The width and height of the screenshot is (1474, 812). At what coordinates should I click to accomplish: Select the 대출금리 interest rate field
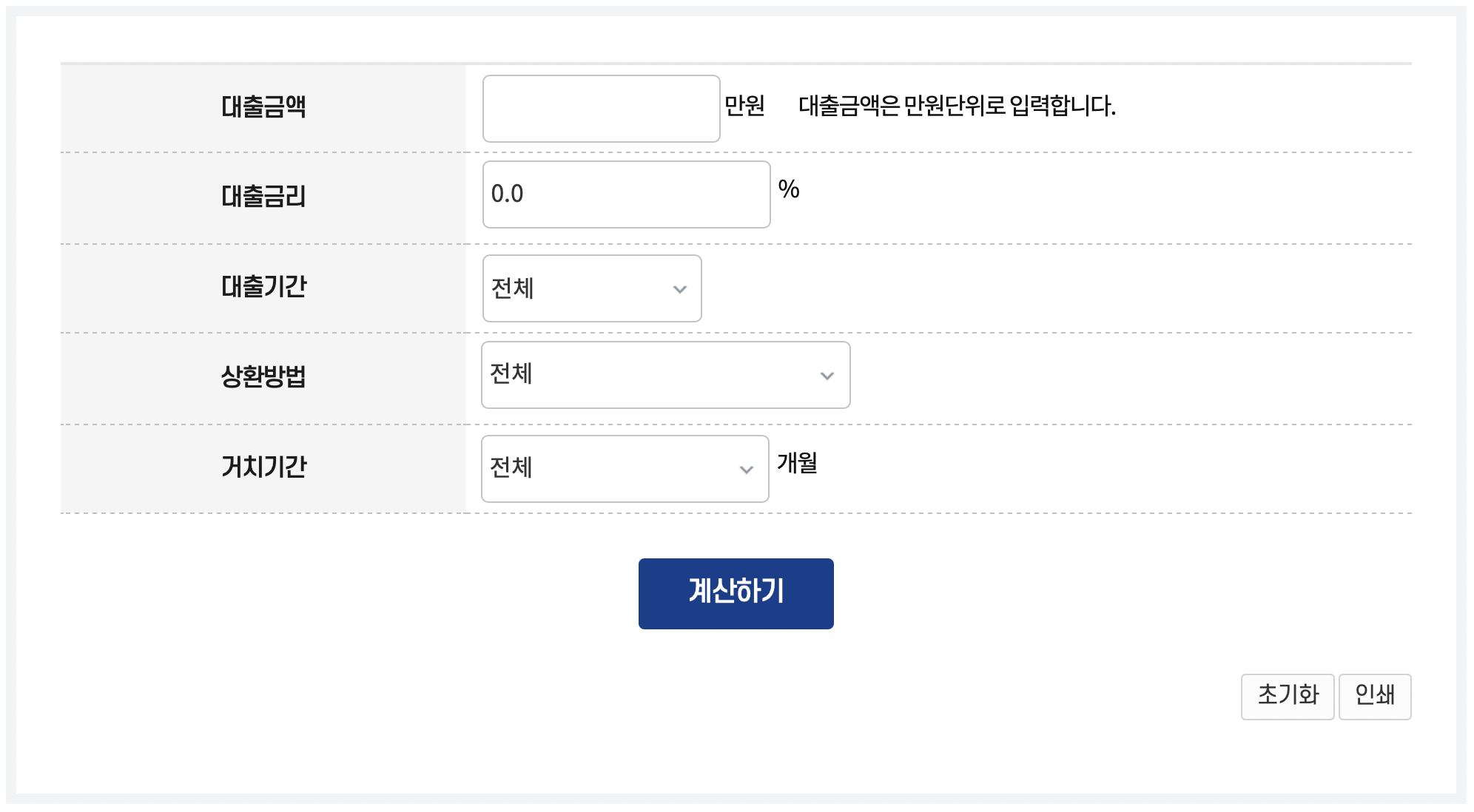625,194
